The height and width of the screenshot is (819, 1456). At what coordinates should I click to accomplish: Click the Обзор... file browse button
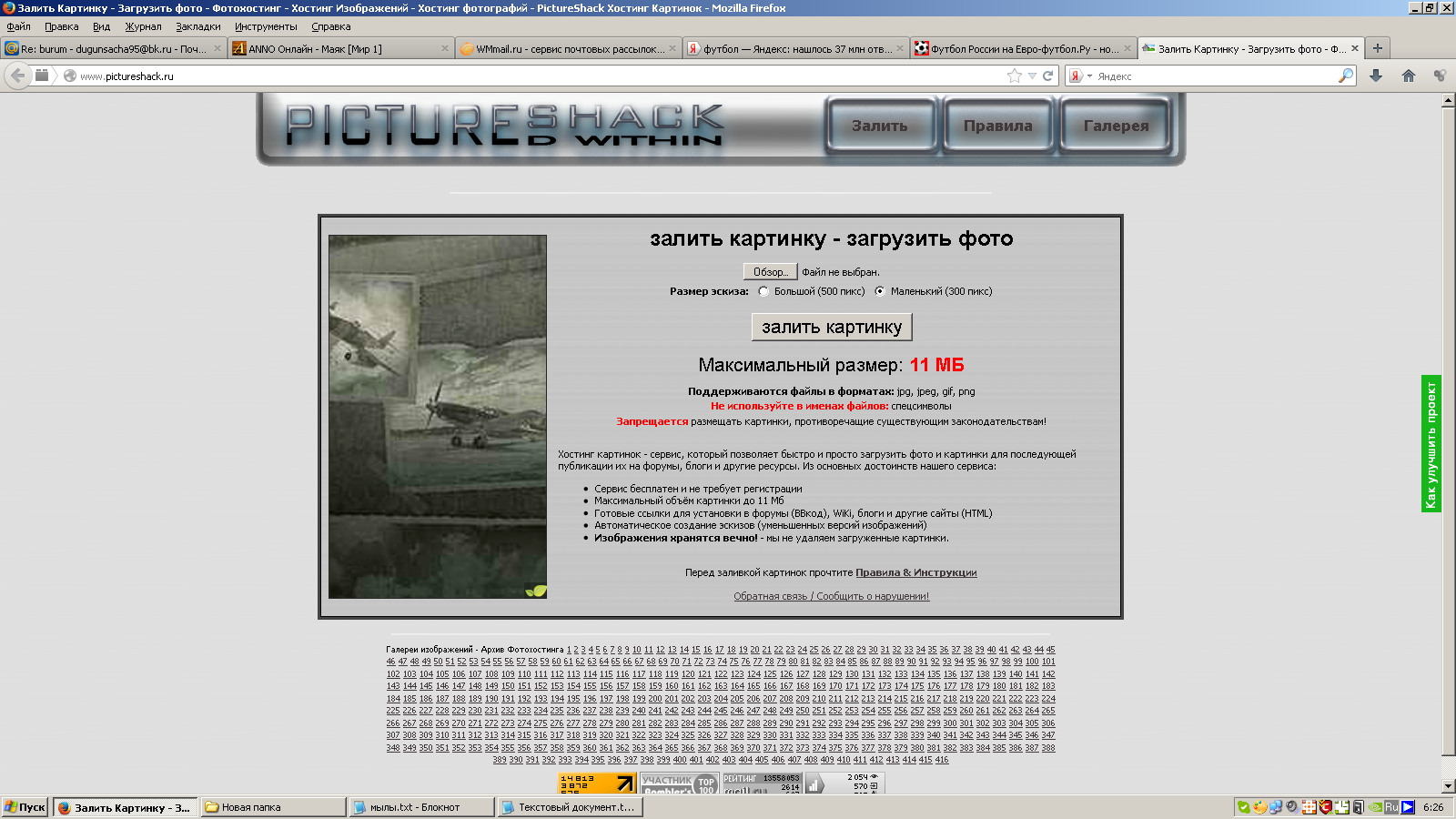770,272
